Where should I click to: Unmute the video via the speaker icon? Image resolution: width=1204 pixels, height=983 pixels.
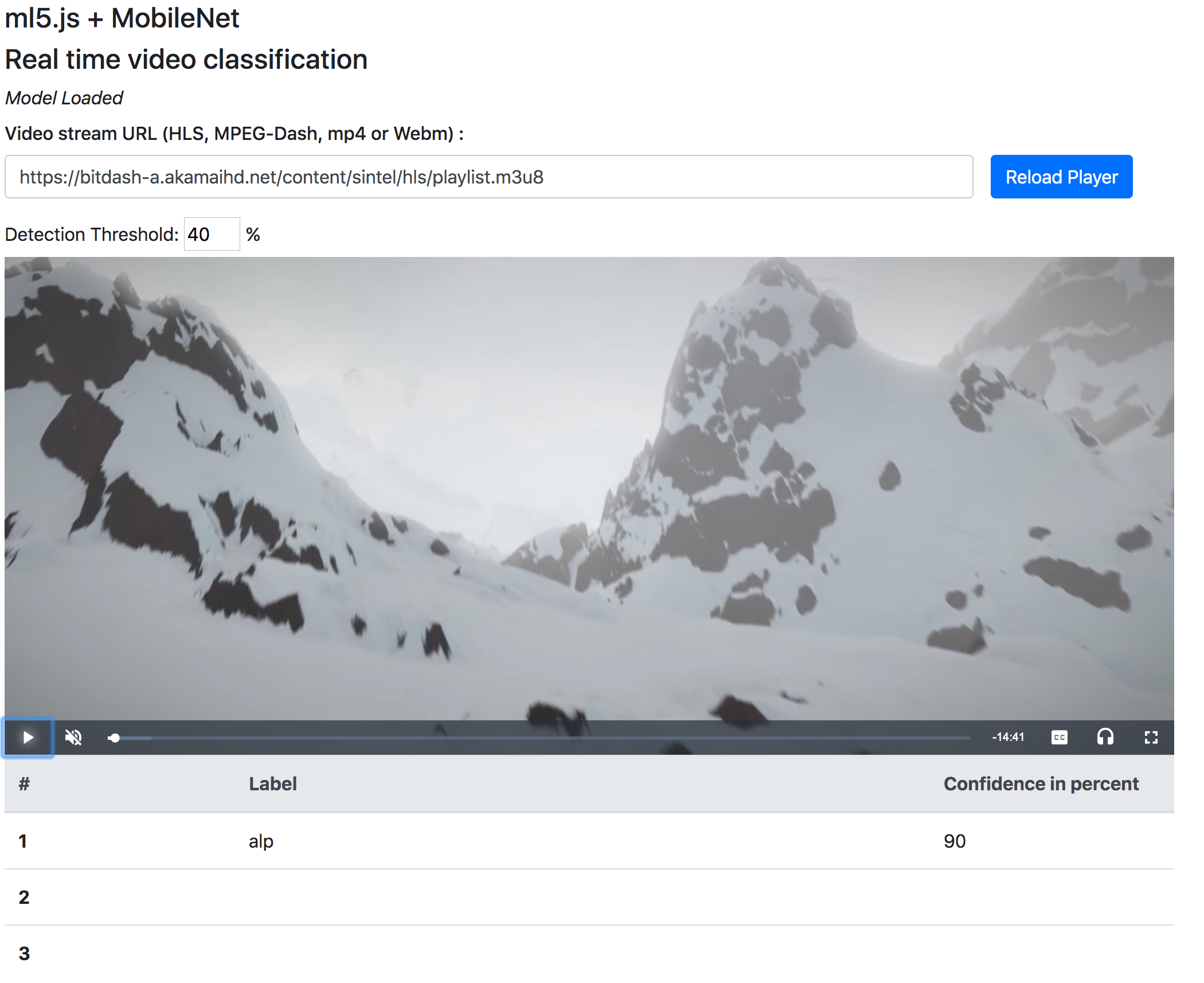pyautogui.click(x=73, y=737)
